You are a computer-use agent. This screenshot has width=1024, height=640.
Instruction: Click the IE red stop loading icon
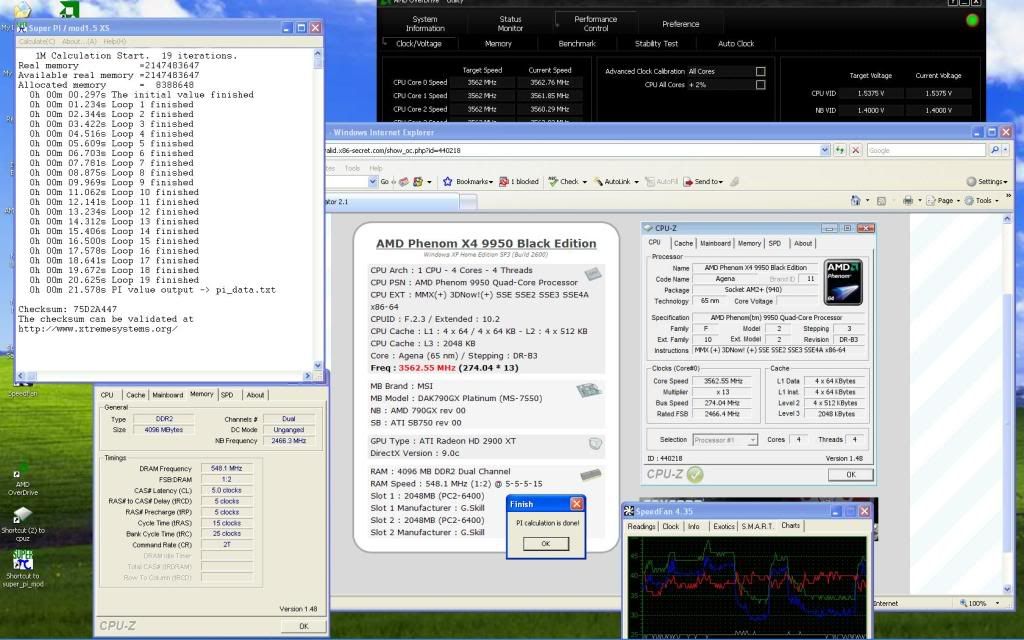[x=856, y=150]
